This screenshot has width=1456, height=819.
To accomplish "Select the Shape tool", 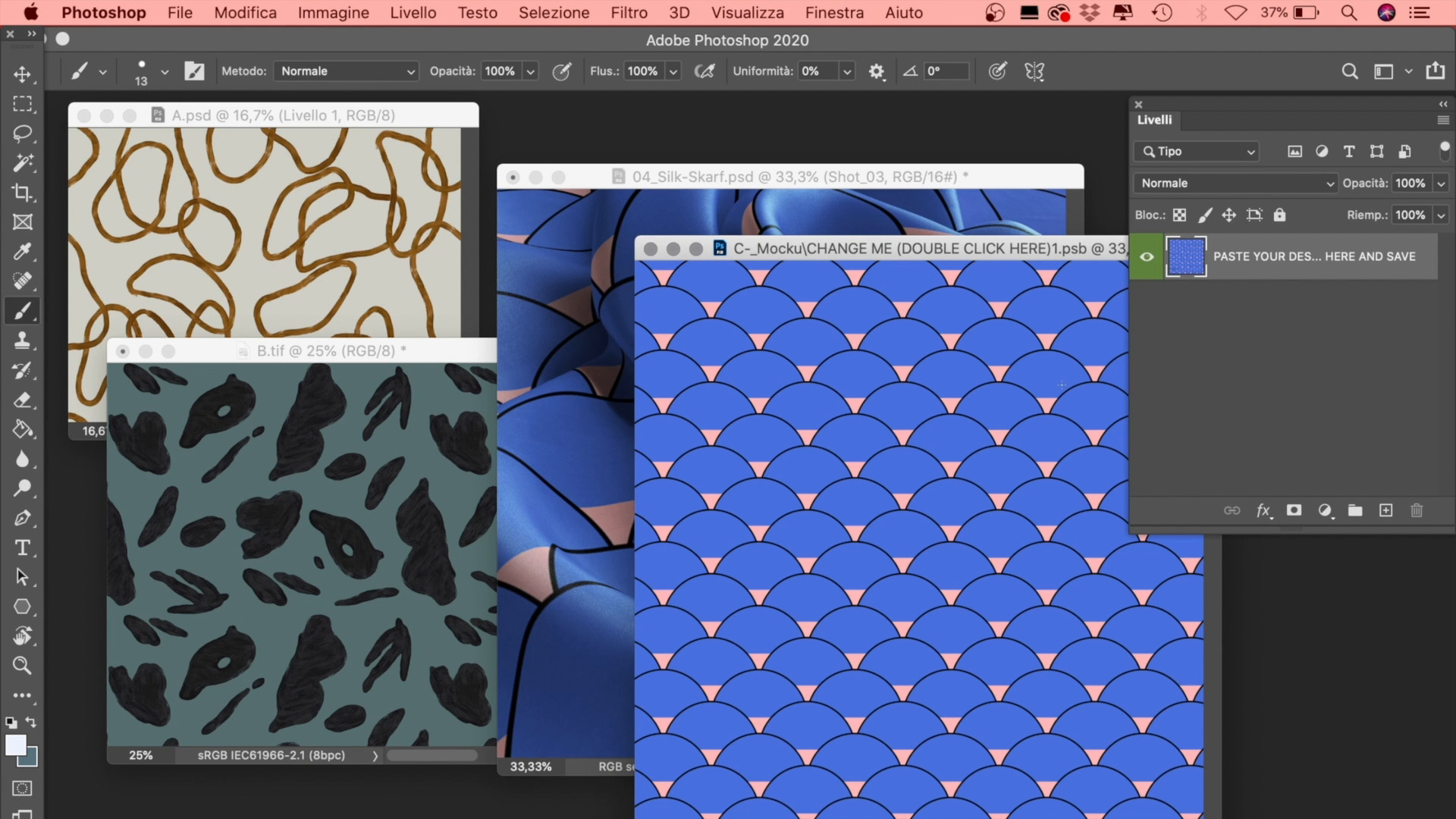I will [22, 607].
